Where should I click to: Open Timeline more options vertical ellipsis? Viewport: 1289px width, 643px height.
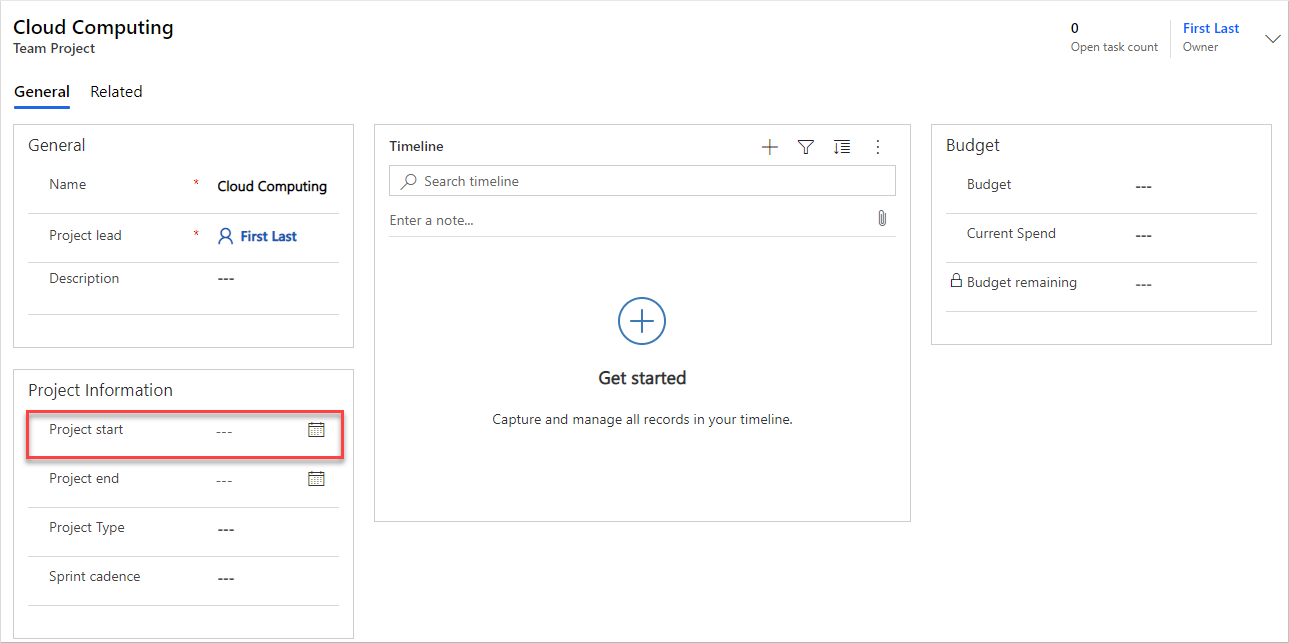(878, 147)
